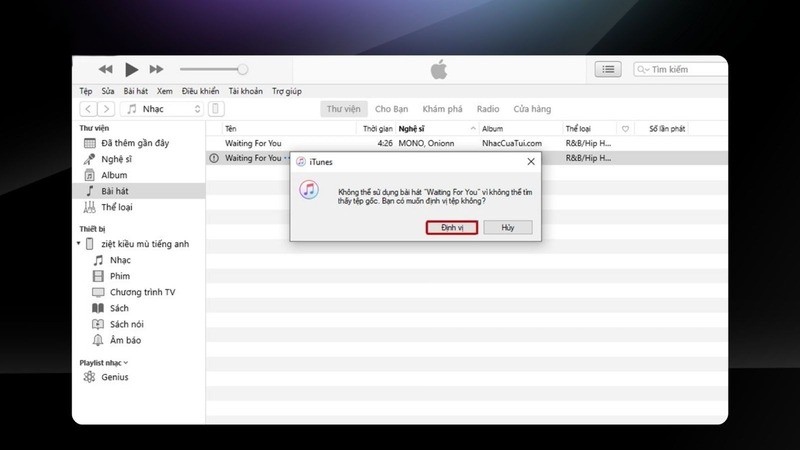
Task: Click the Tìm kiếm search field
Action: (x=681, y=69)
